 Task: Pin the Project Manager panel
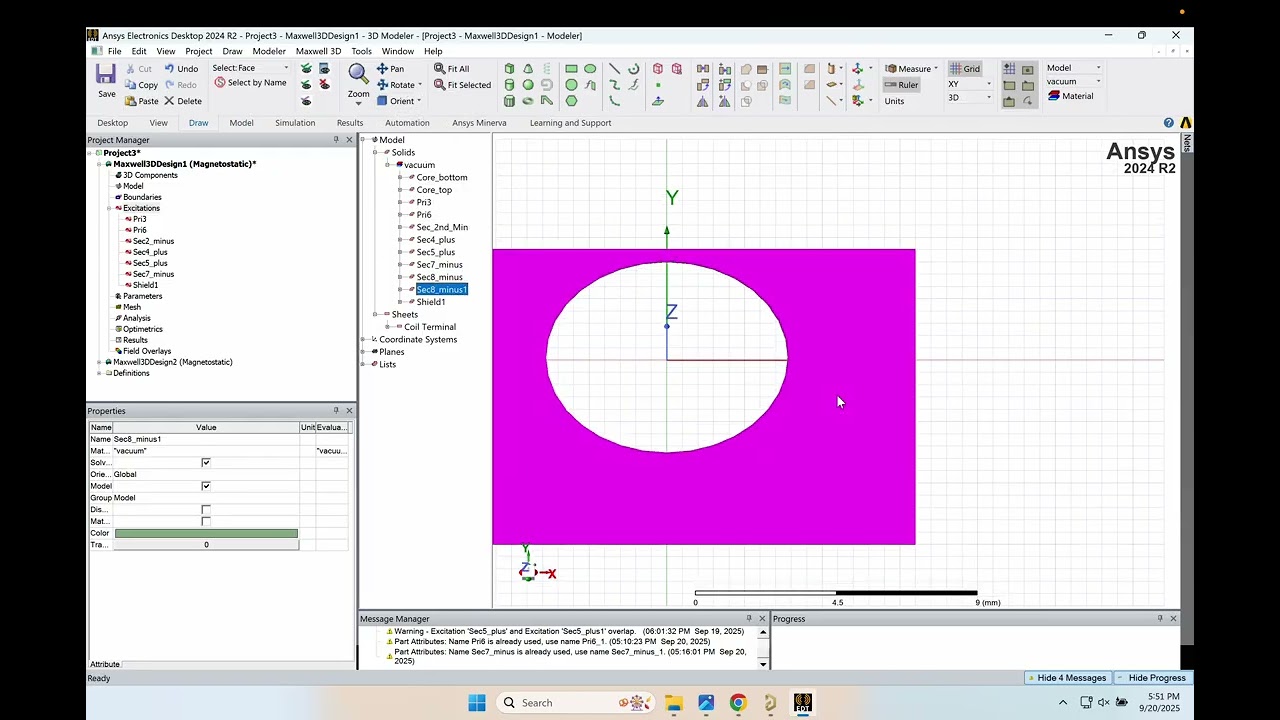pyautogui.click(x=336, y=140)
